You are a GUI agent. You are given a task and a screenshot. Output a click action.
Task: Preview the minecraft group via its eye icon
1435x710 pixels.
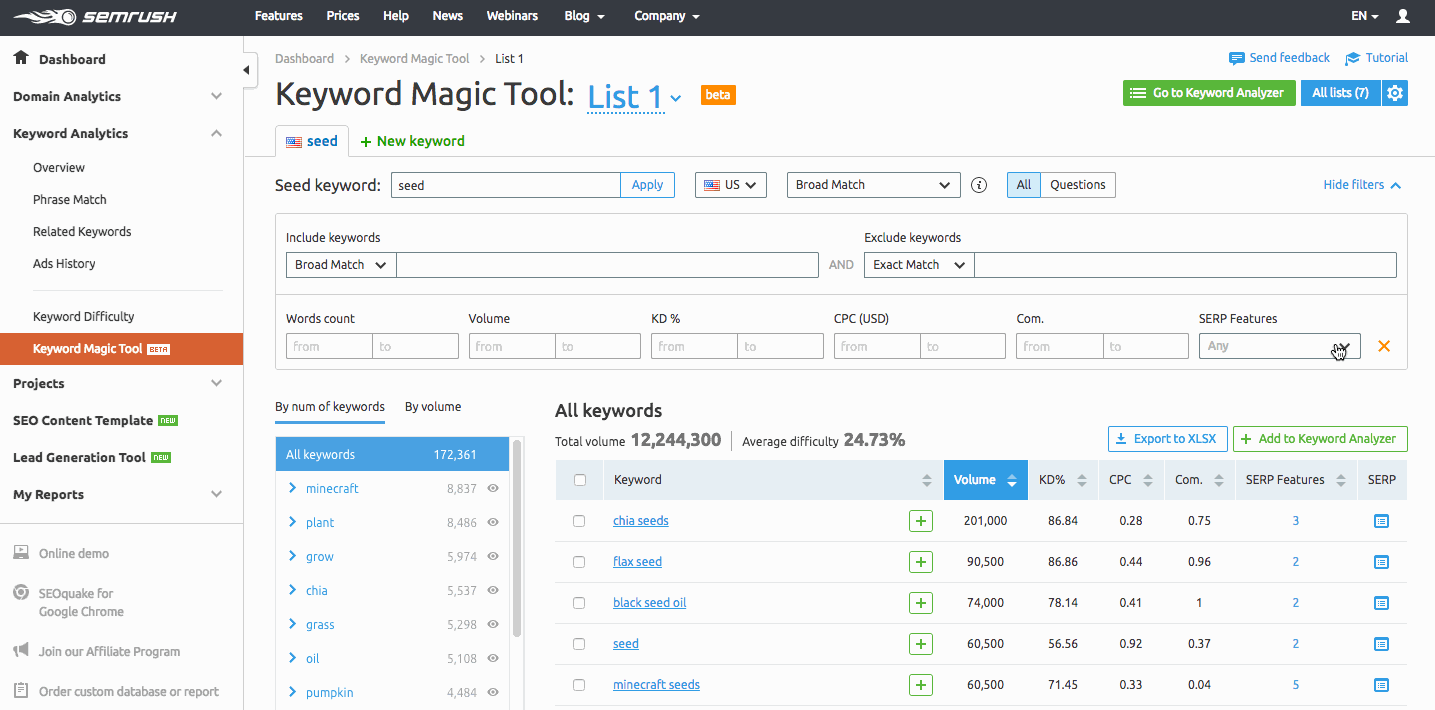(491, 488)
